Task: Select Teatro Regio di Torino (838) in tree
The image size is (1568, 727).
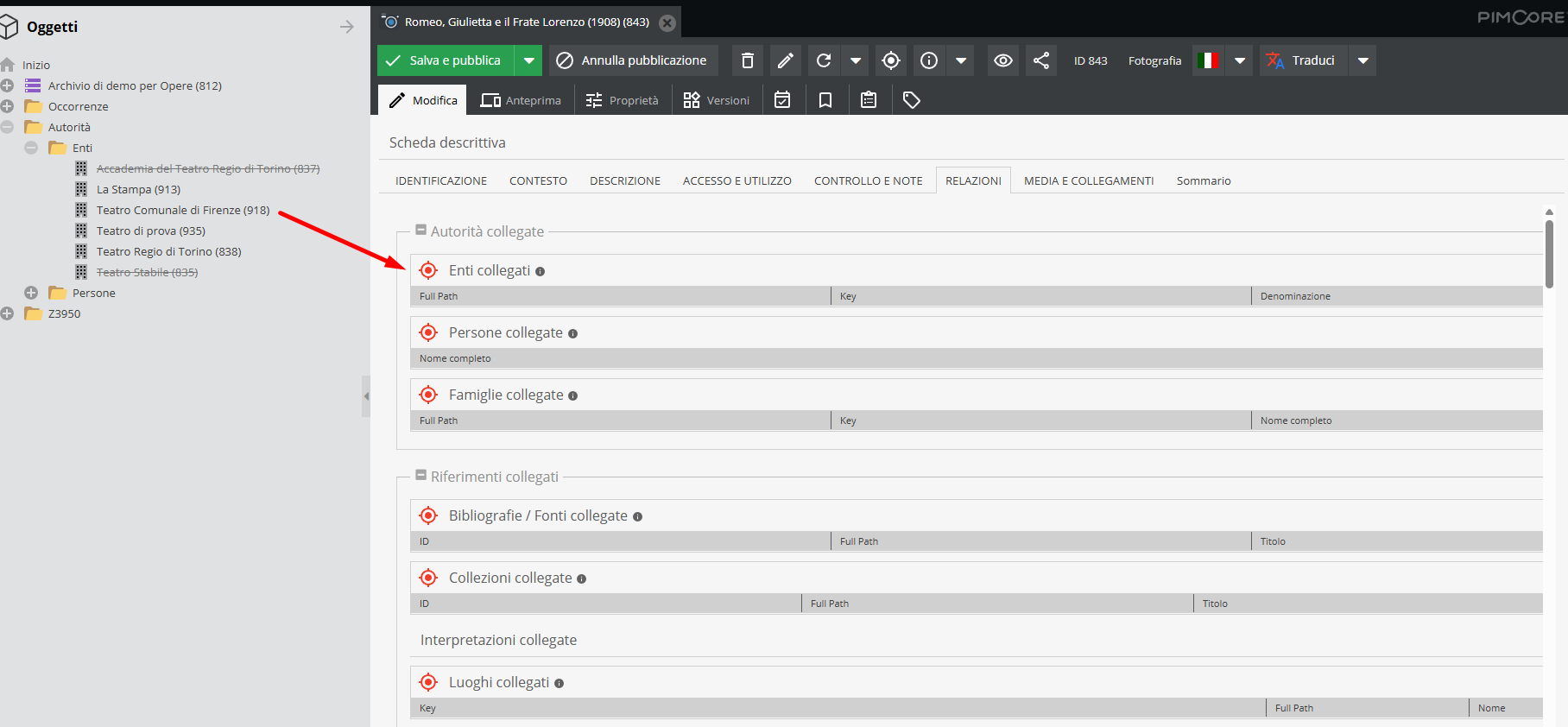Action: tap(168, 251)
